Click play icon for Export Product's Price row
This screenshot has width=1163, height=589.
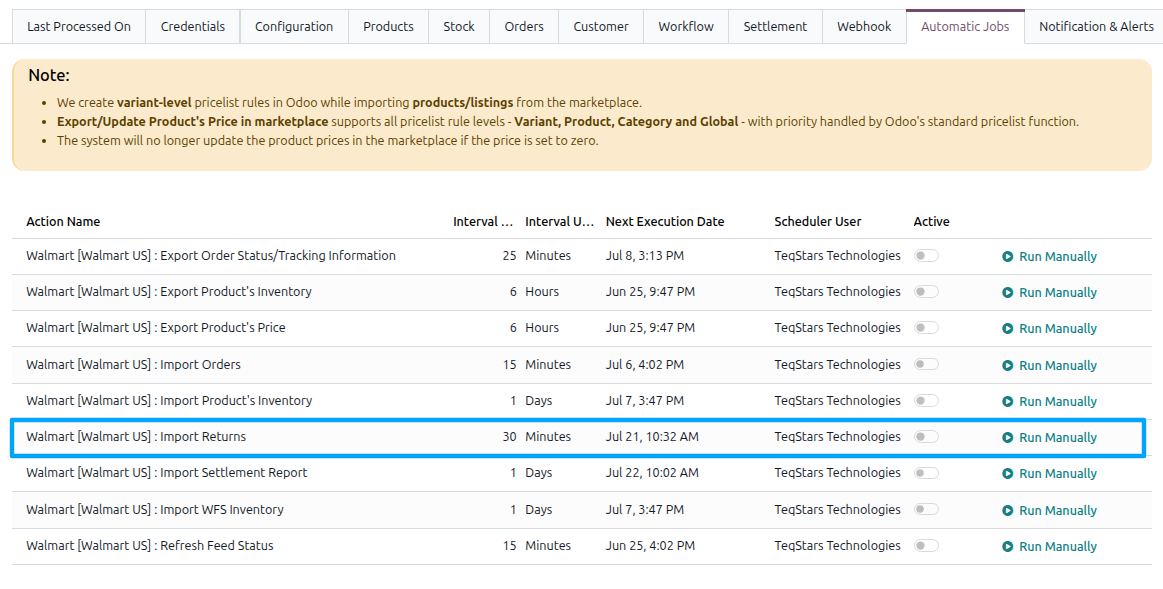click(x=1007, y=329)
